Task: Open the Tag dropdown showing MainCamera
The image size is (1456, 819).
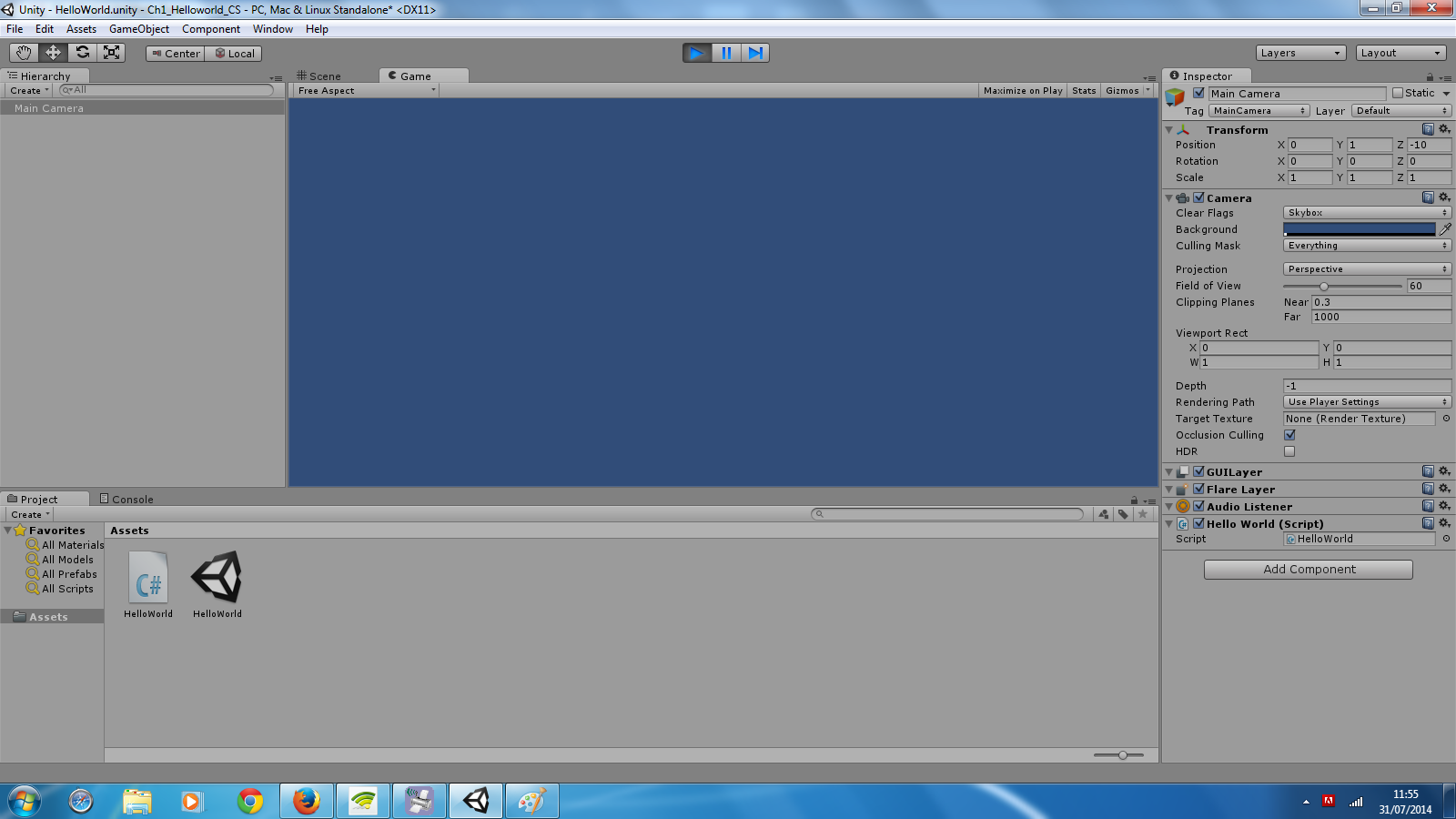Action: (1259, 111)
